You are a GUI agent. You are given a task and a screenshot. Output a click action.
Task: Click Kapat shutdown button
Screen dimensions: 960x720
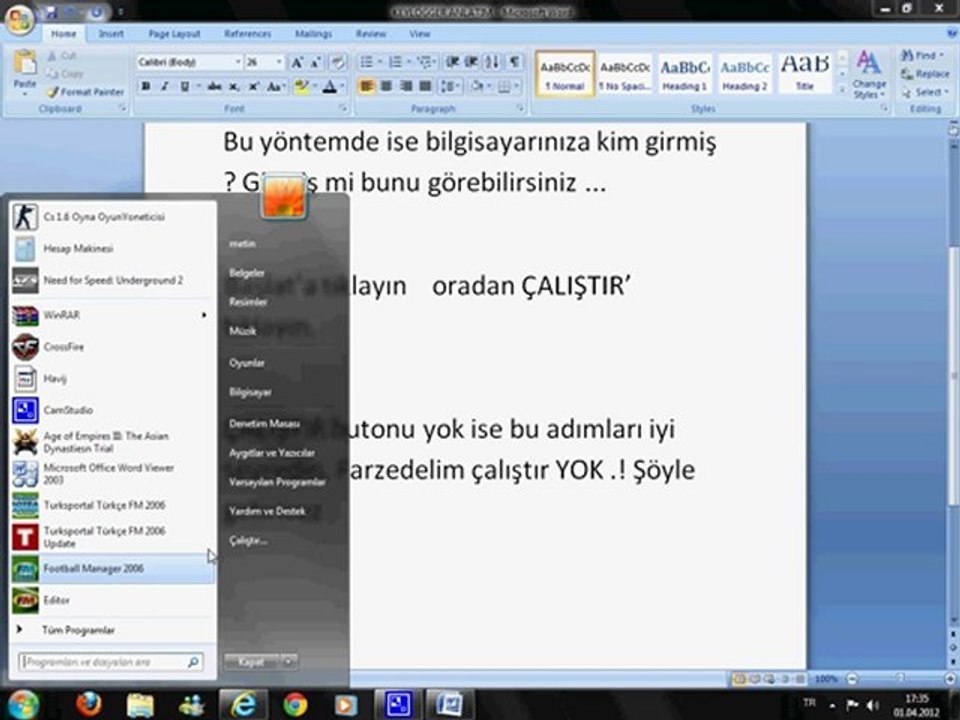(x=252, y=662)
